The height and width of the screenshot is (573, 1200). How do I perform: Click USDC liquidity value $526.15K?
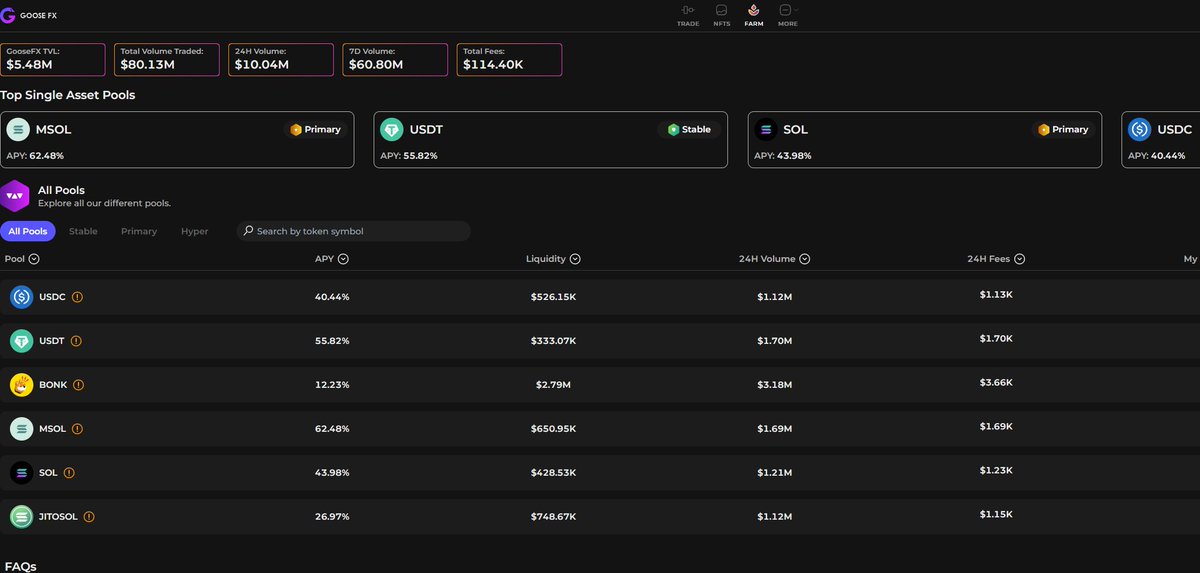[x=553, y=297]
